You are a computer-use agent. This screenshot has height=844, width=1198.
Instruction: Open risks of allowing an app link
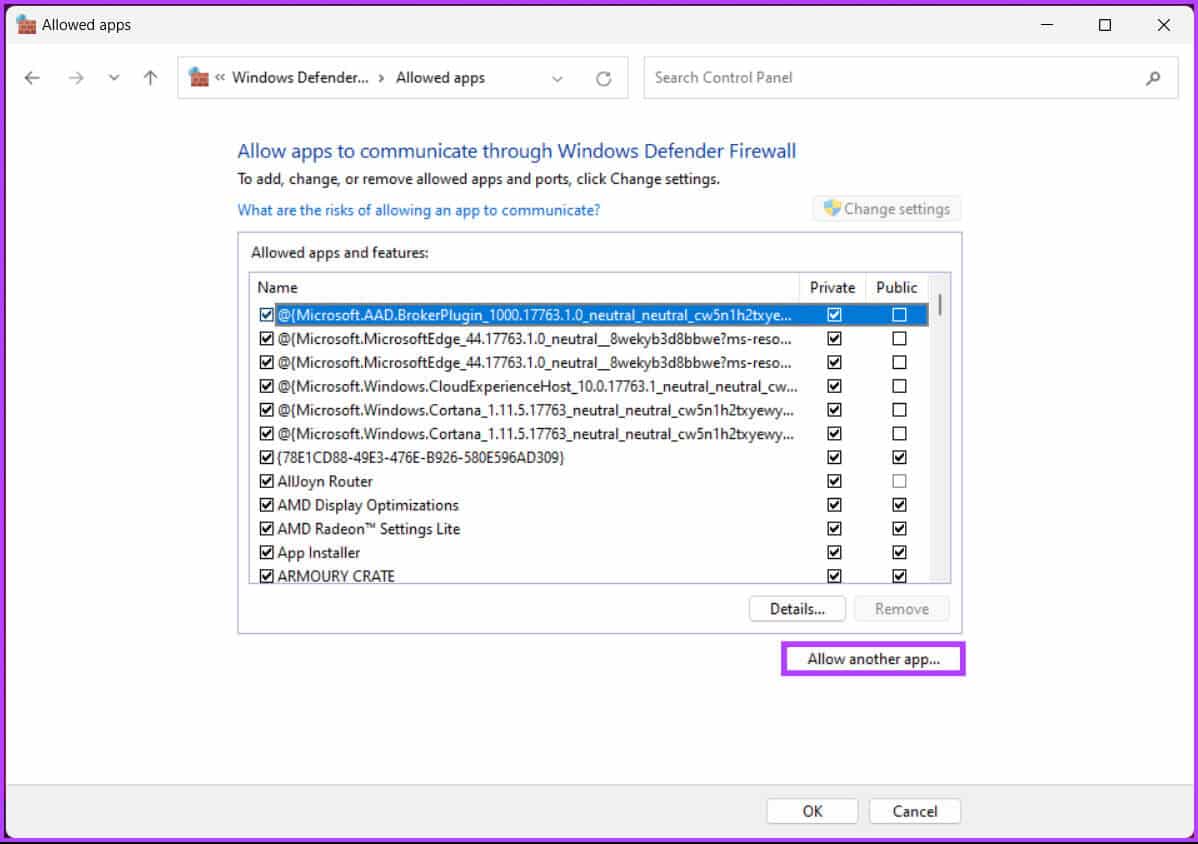419,210
